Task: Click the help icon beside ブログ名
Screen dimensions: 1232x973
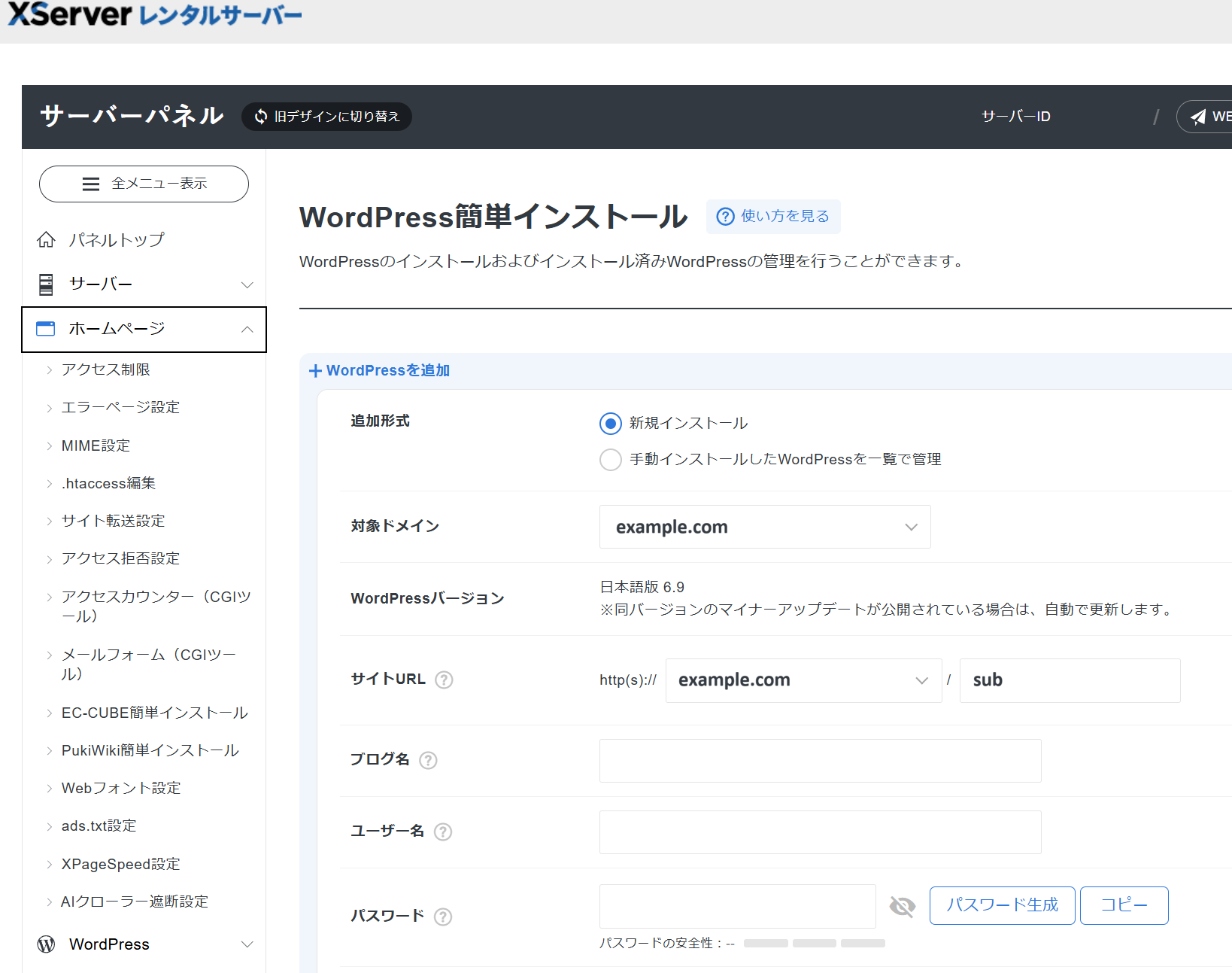Action: pyautogui.click(x=427, y=761)
